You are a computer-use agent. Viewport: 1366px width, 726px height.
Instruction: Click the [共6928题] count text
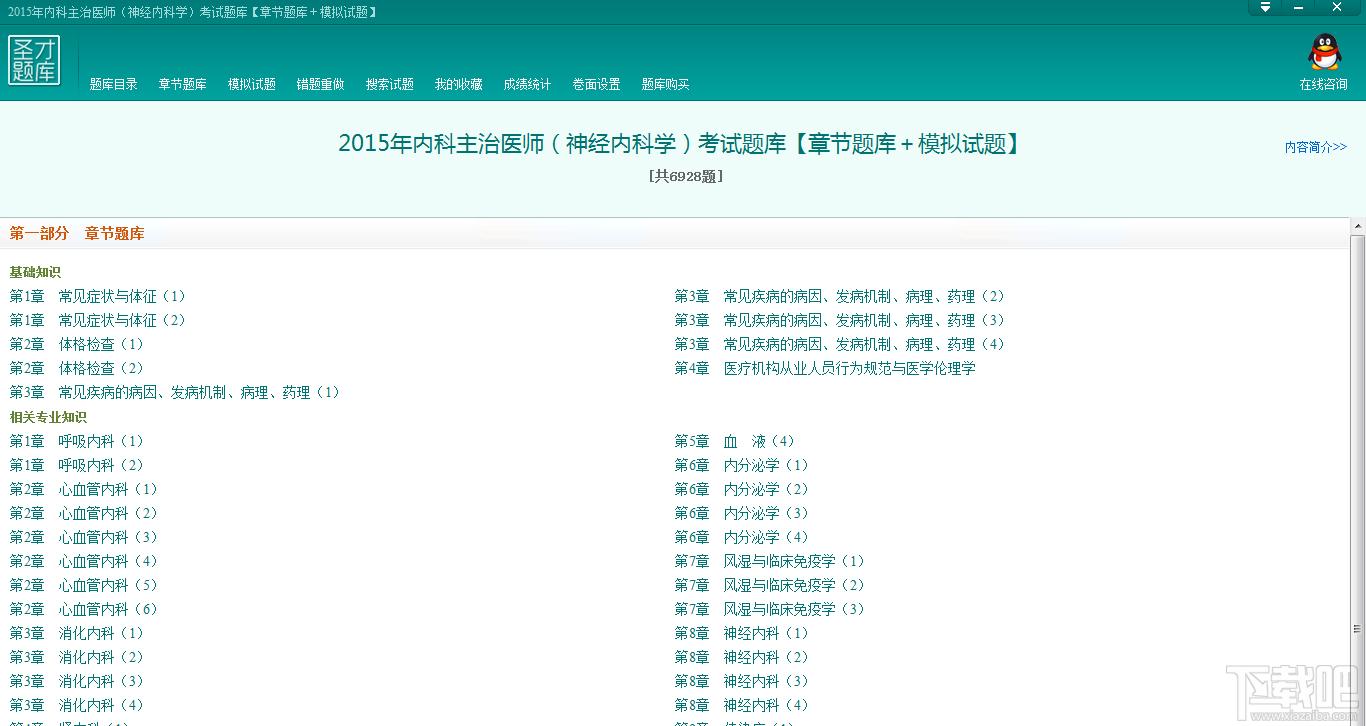[x=686, y=176]
